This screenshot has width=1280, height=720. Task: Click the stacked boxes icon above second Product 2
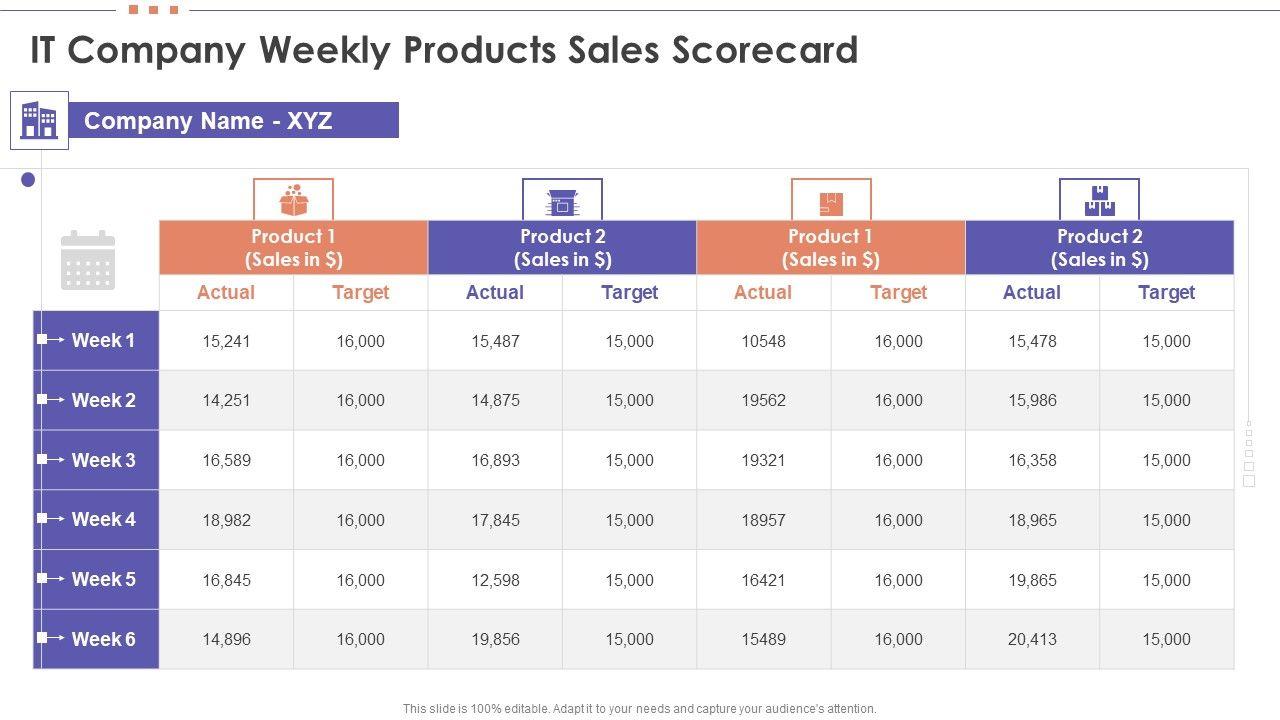coord(1099,201)
